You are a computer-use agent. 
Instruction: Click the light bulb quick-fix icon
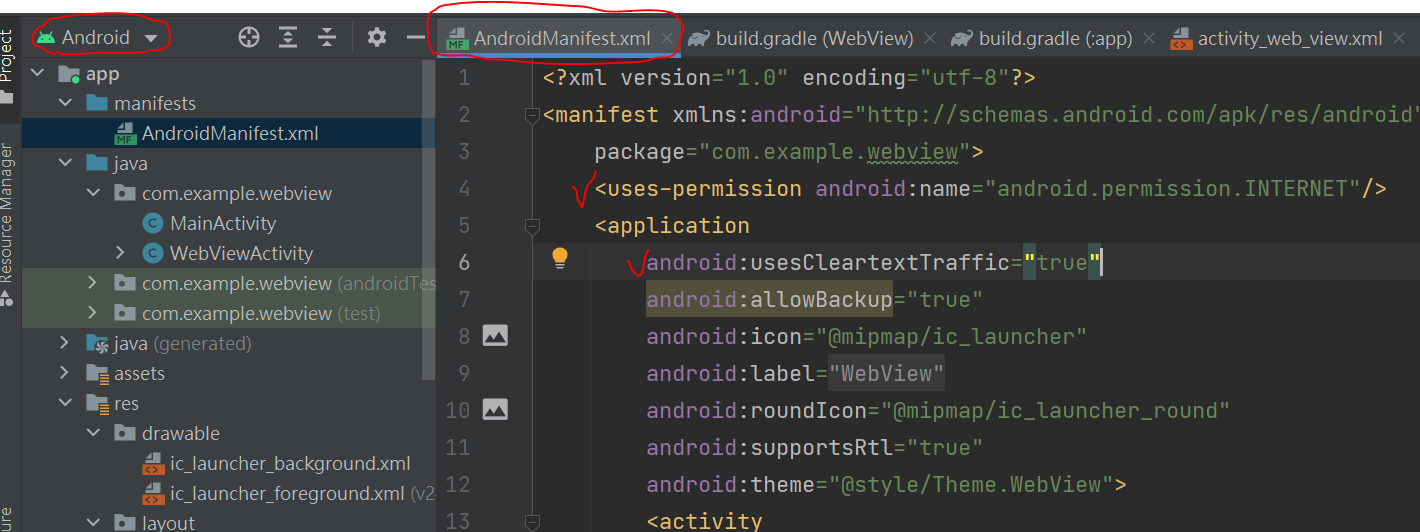pyautogui.click(x=560, y=259)
